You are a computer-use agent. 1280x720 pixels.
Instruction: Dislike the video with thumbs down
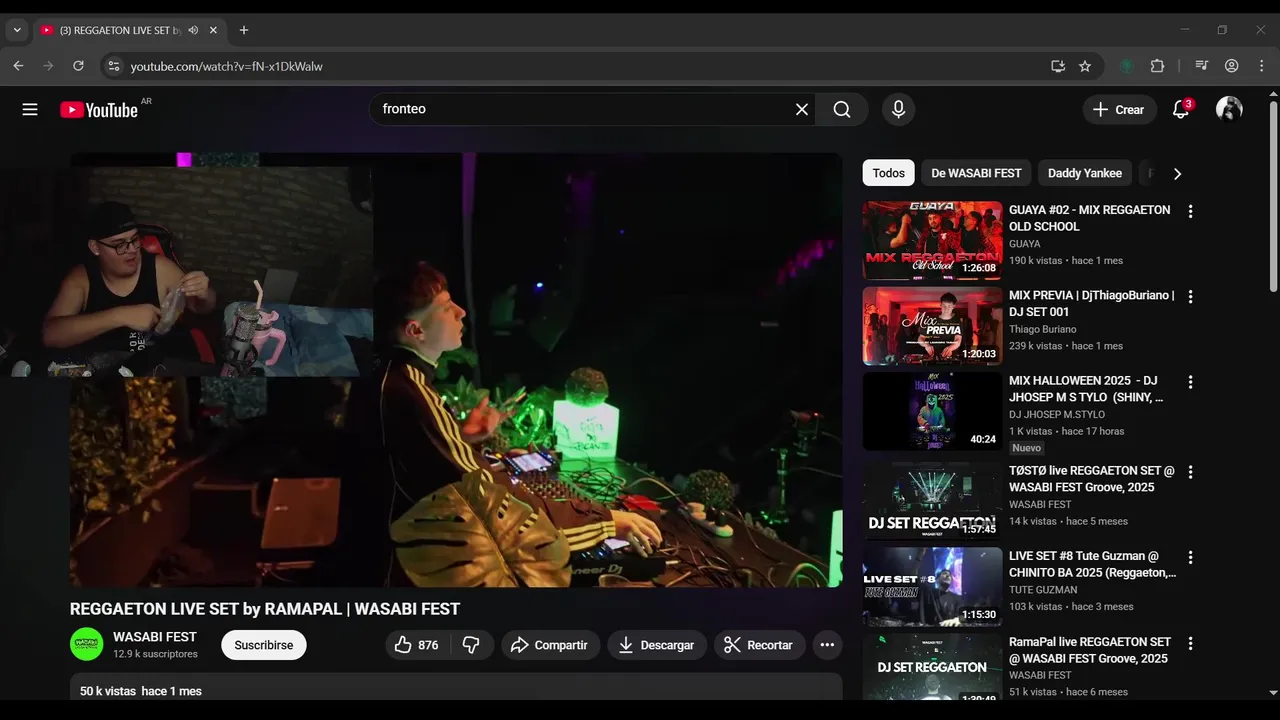click(x=471, y=645)
